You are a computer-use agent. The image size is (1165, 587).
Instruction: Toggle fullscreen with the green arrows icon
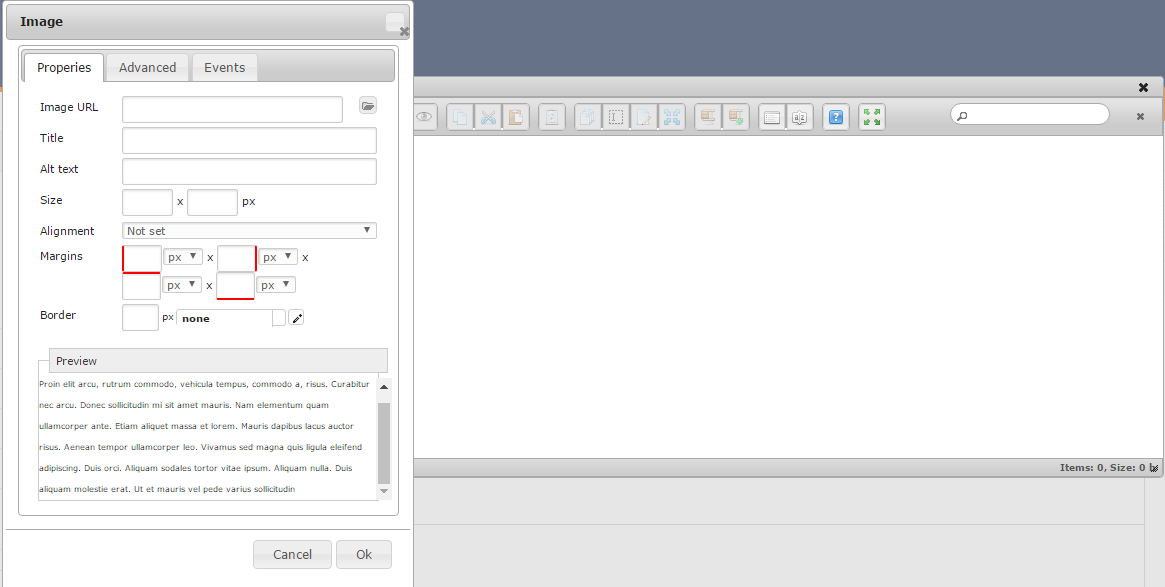click(872, 117)
